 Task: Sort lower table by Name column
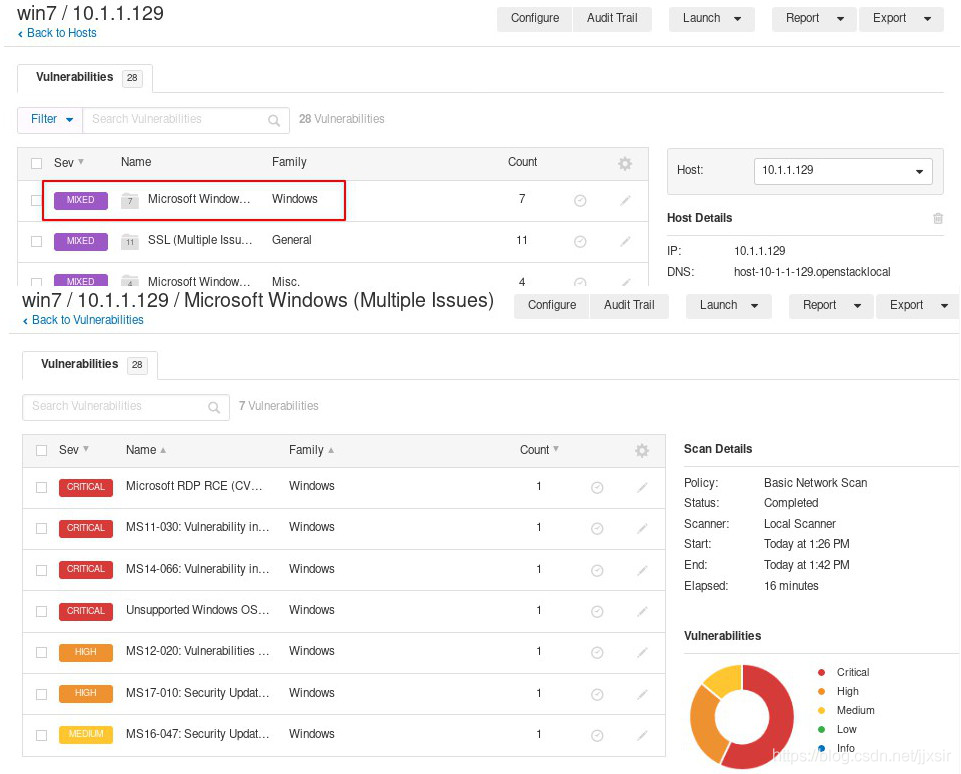tap(146, 450)
